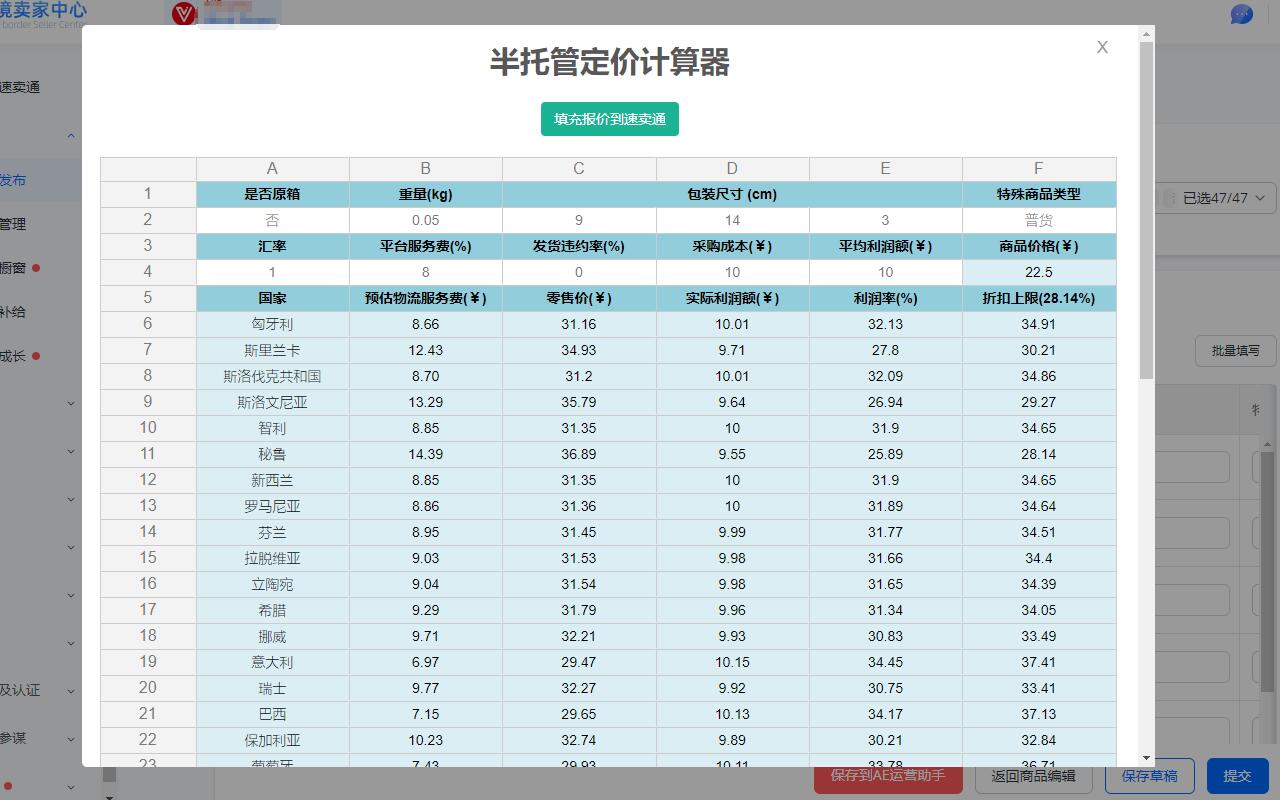Click the 秘鲁 country cell
Screen dimensions: 1280x800
click(272, 454)
